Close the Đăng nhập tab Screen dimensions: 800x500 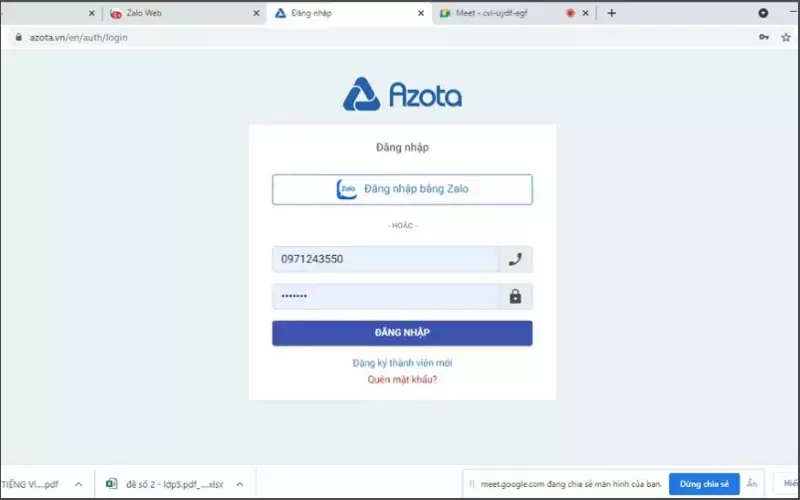(421, 13)
